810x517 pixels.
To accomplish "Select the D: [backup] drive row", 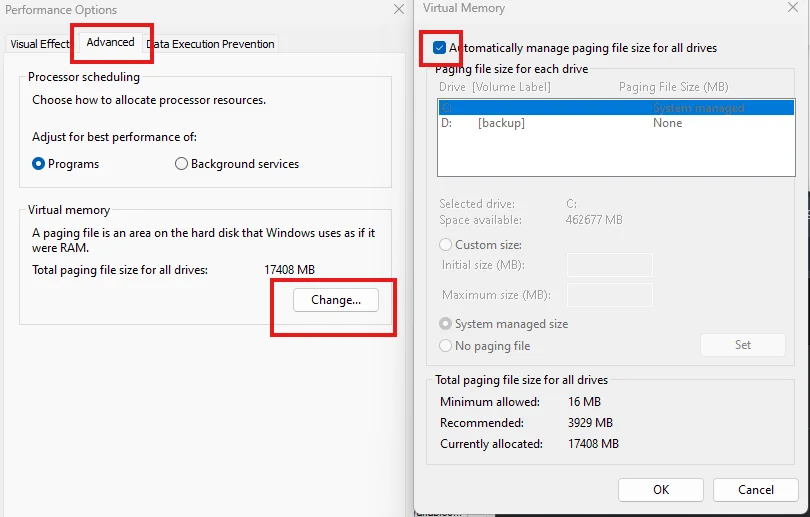I will coord(616,123).
